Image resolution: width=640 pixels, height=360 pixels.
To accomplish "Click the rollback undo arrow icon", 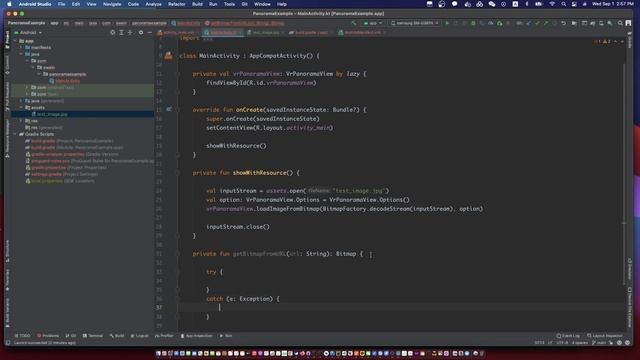I will 564,23.
